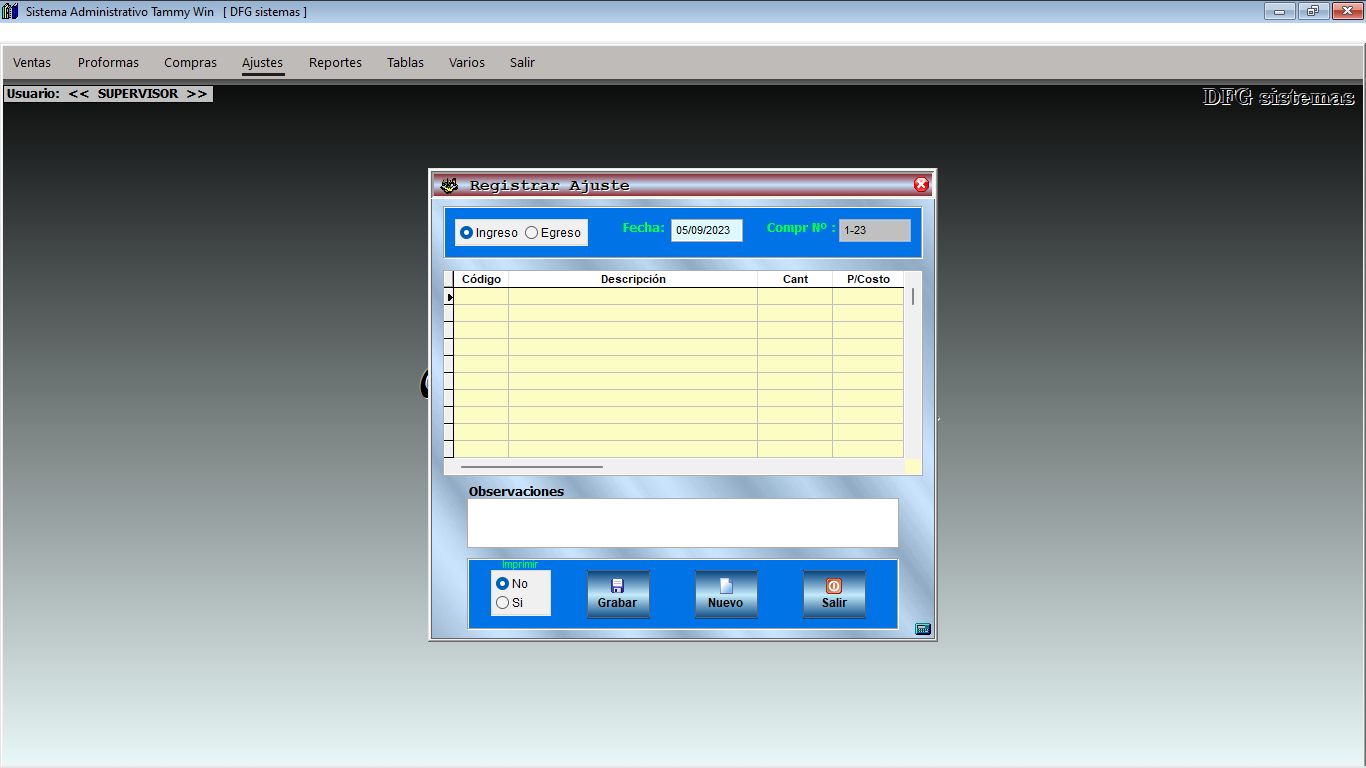
Task: Click the Nuevo button
Action: click(x=726, y=594)
